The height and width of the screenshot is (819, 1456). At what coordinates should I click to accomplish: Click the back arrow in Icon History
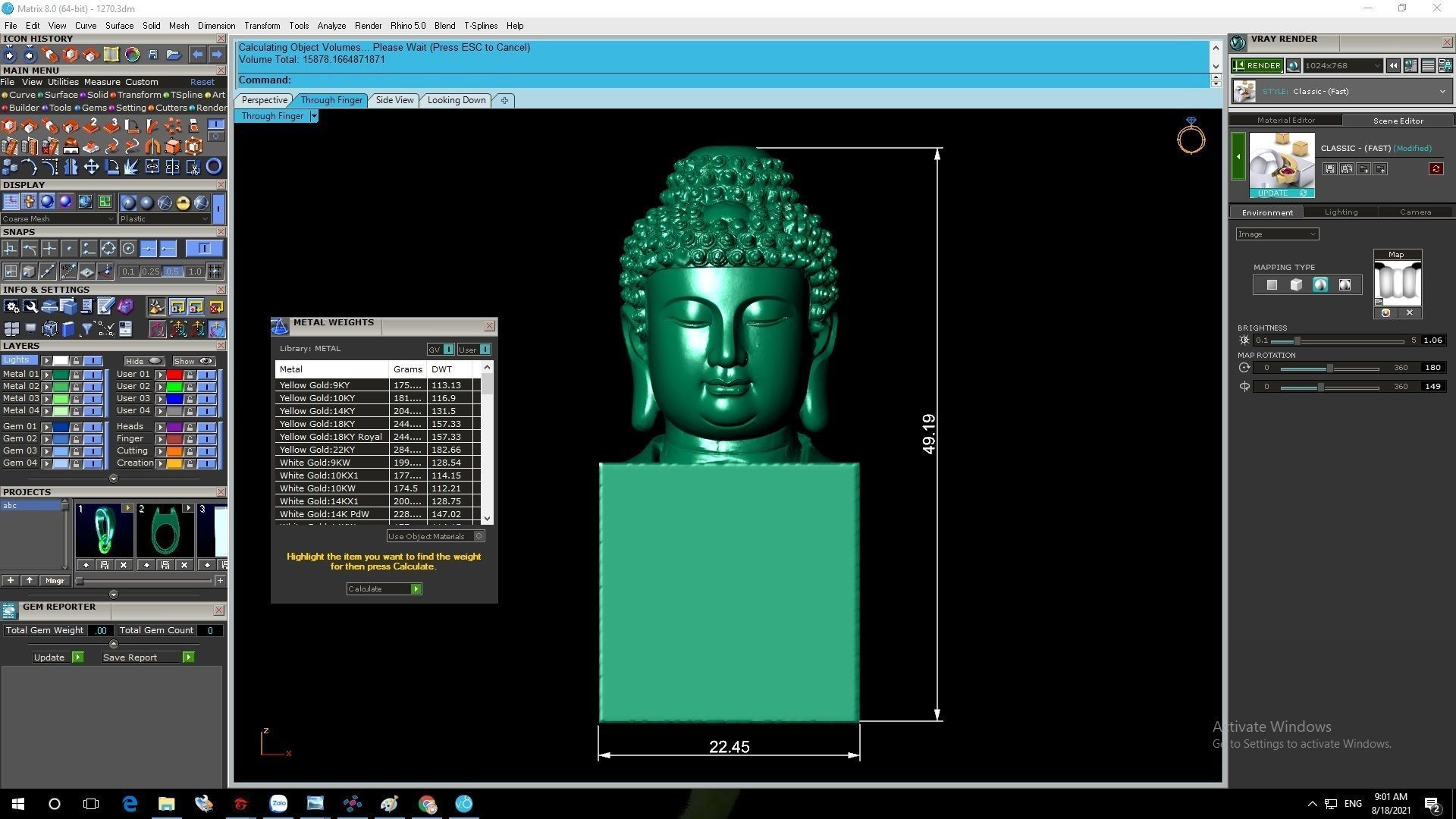tap(197, 55)
